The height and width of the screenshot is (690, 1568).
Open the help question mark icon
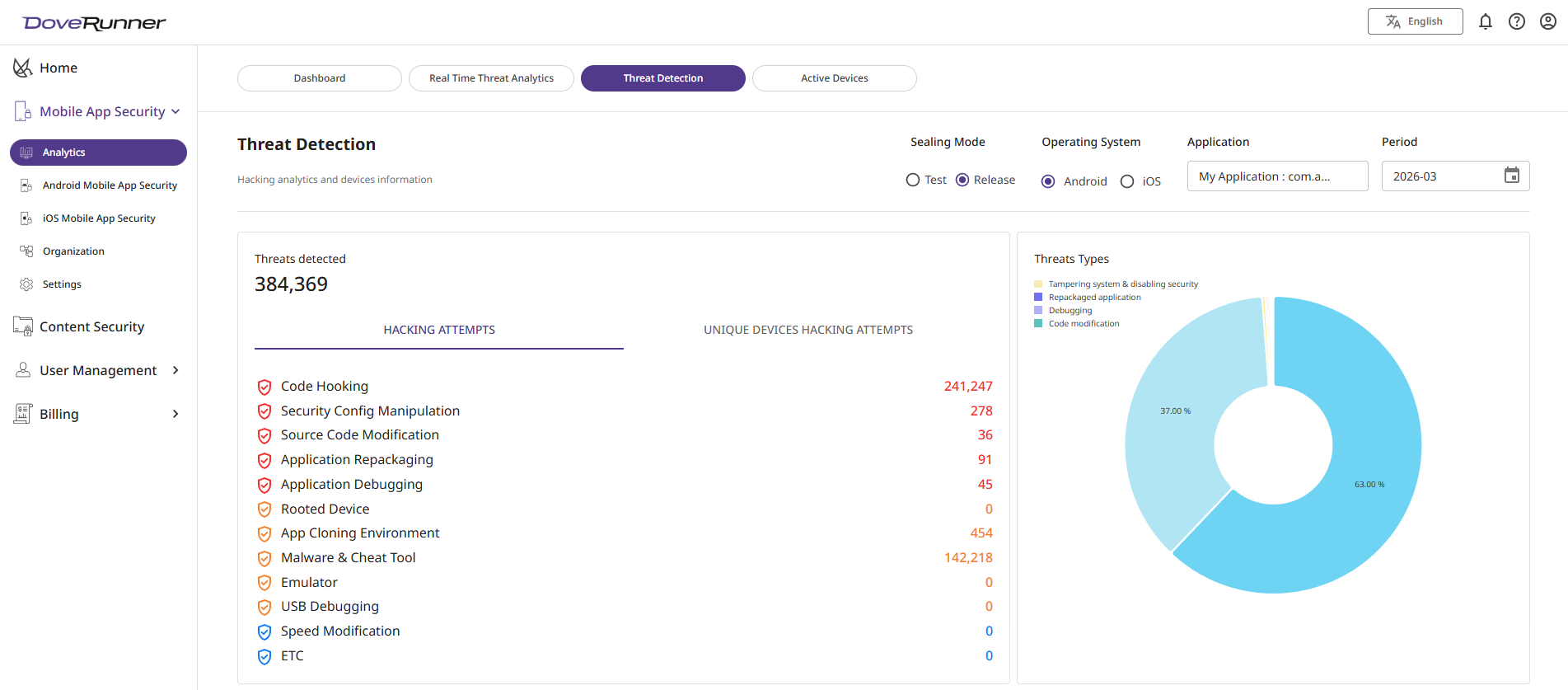point(1516,21)
